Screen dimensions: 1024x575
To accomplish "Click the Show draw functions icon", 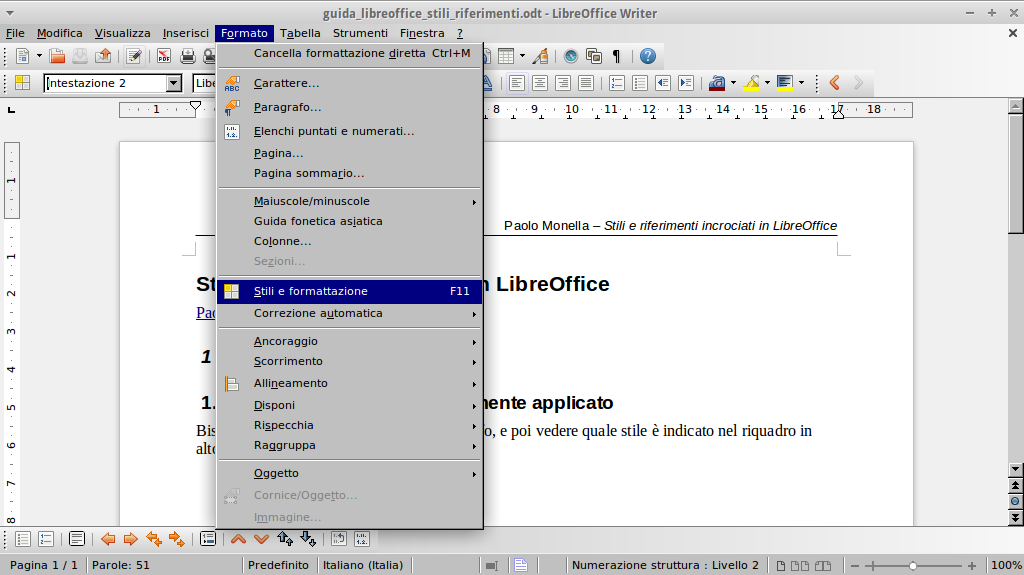I will (x=540, y=56).
